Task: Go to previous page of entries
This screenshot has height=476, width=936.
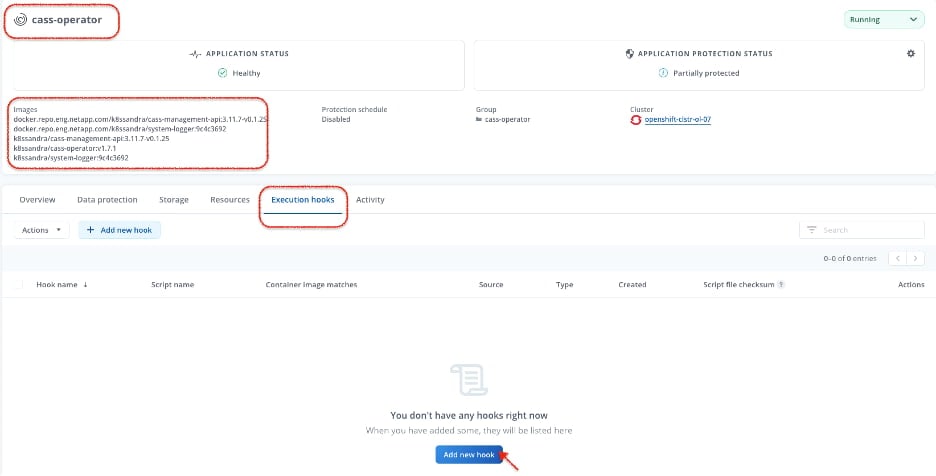Action: pyautogui.click(x=898, y=259)
